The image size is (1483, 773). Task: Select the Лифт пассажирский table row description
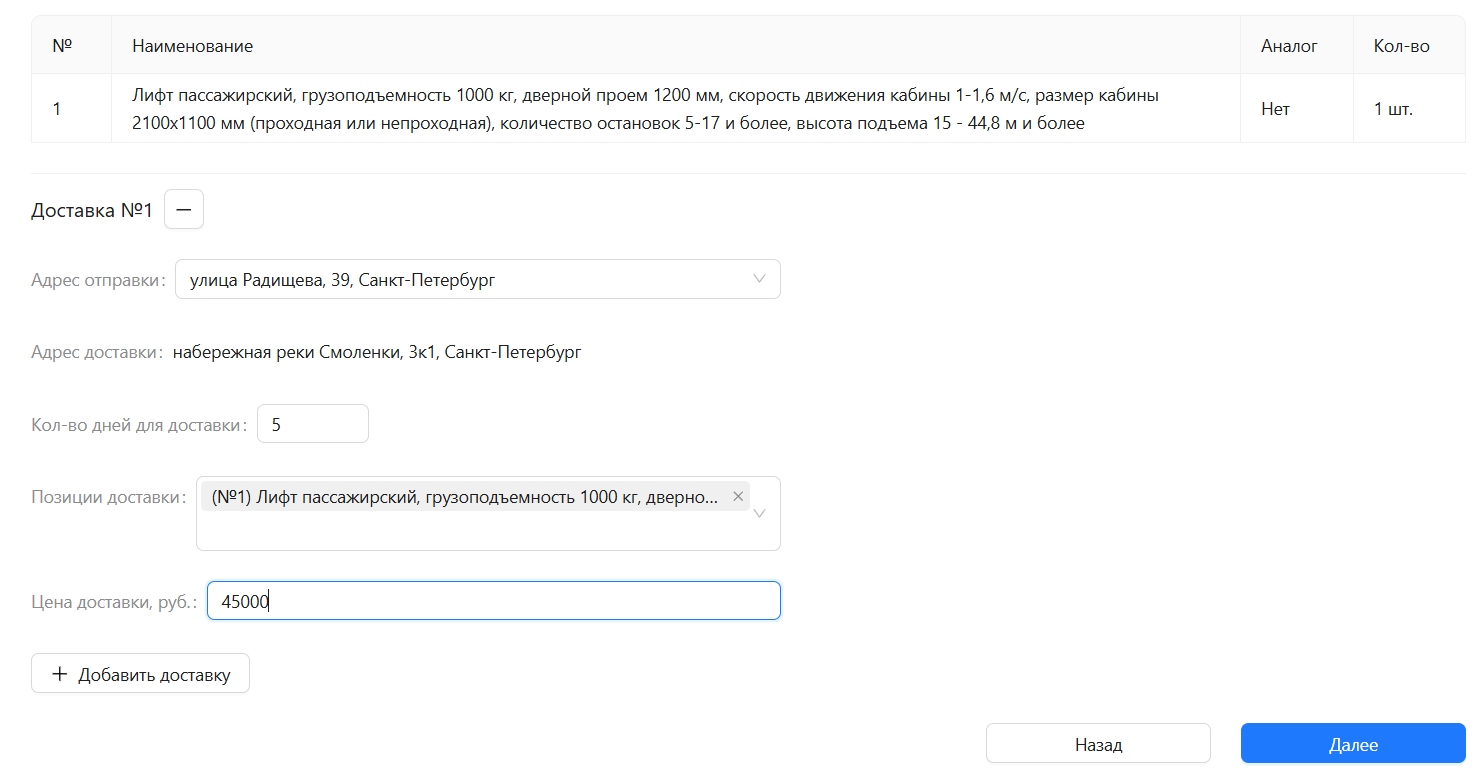pyautogui.click(x=645, y=109)
